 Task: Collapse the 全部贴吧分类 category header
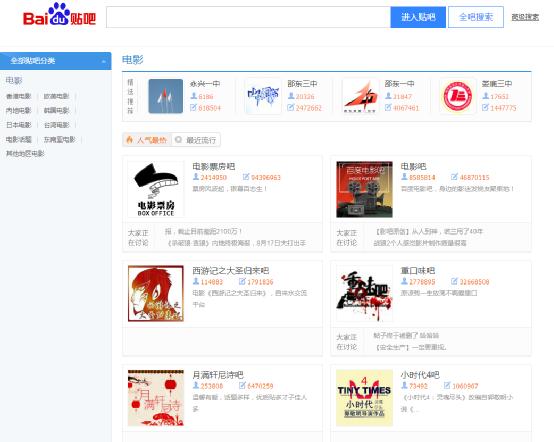point(55,61)
